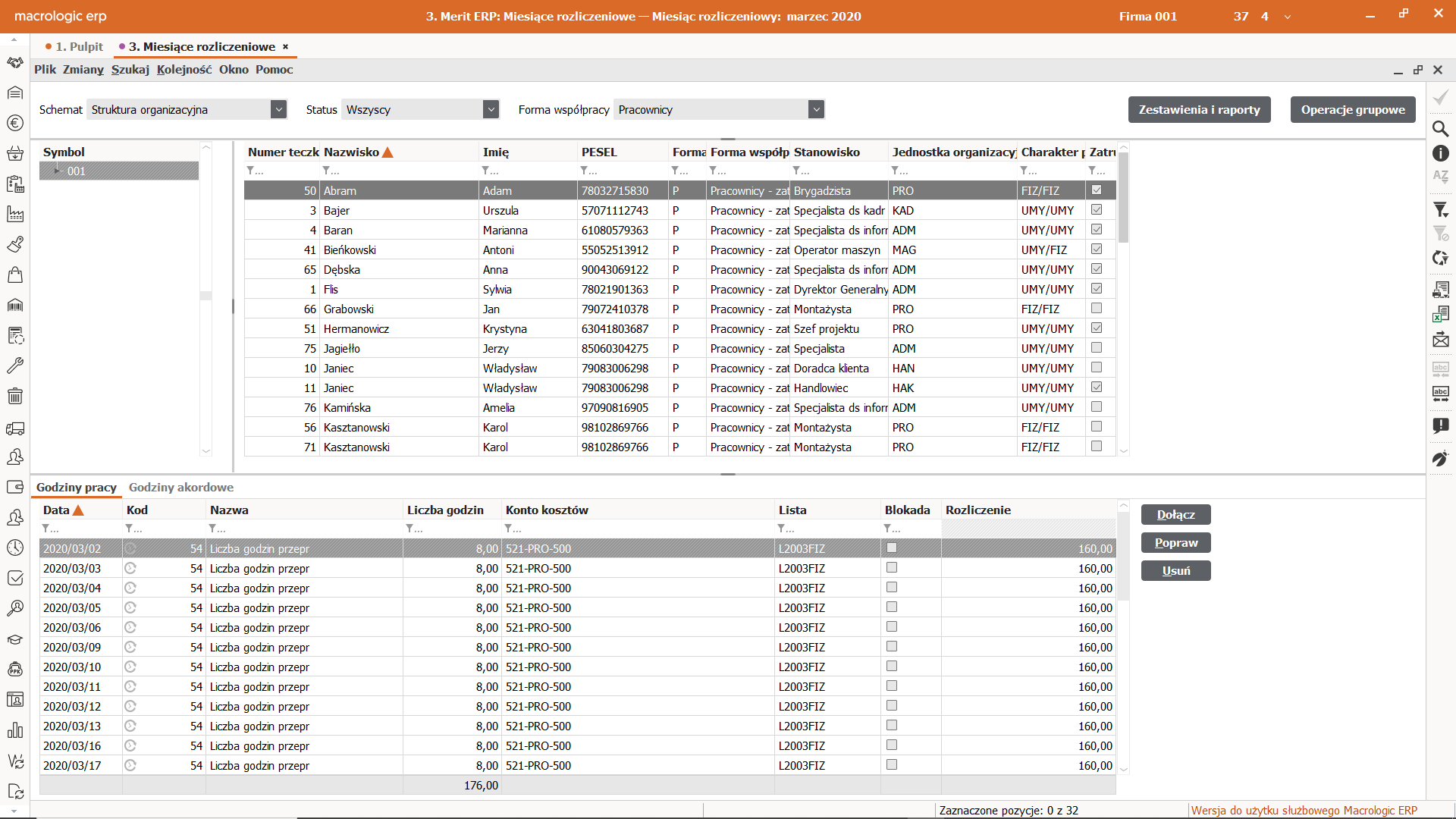Click the filter funnel icon
1456x819 pixels.
pyautogui.click(x=1440, y=209)
